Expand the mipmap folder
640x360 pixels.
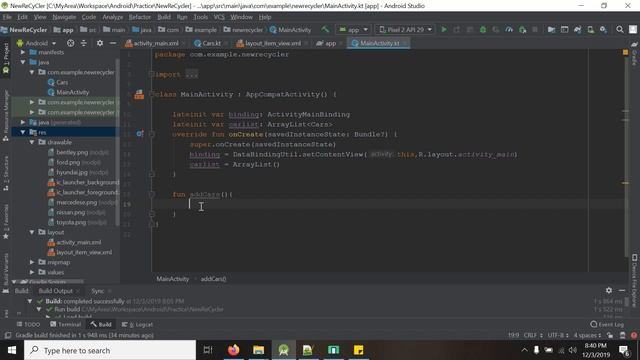click(32, 262)
